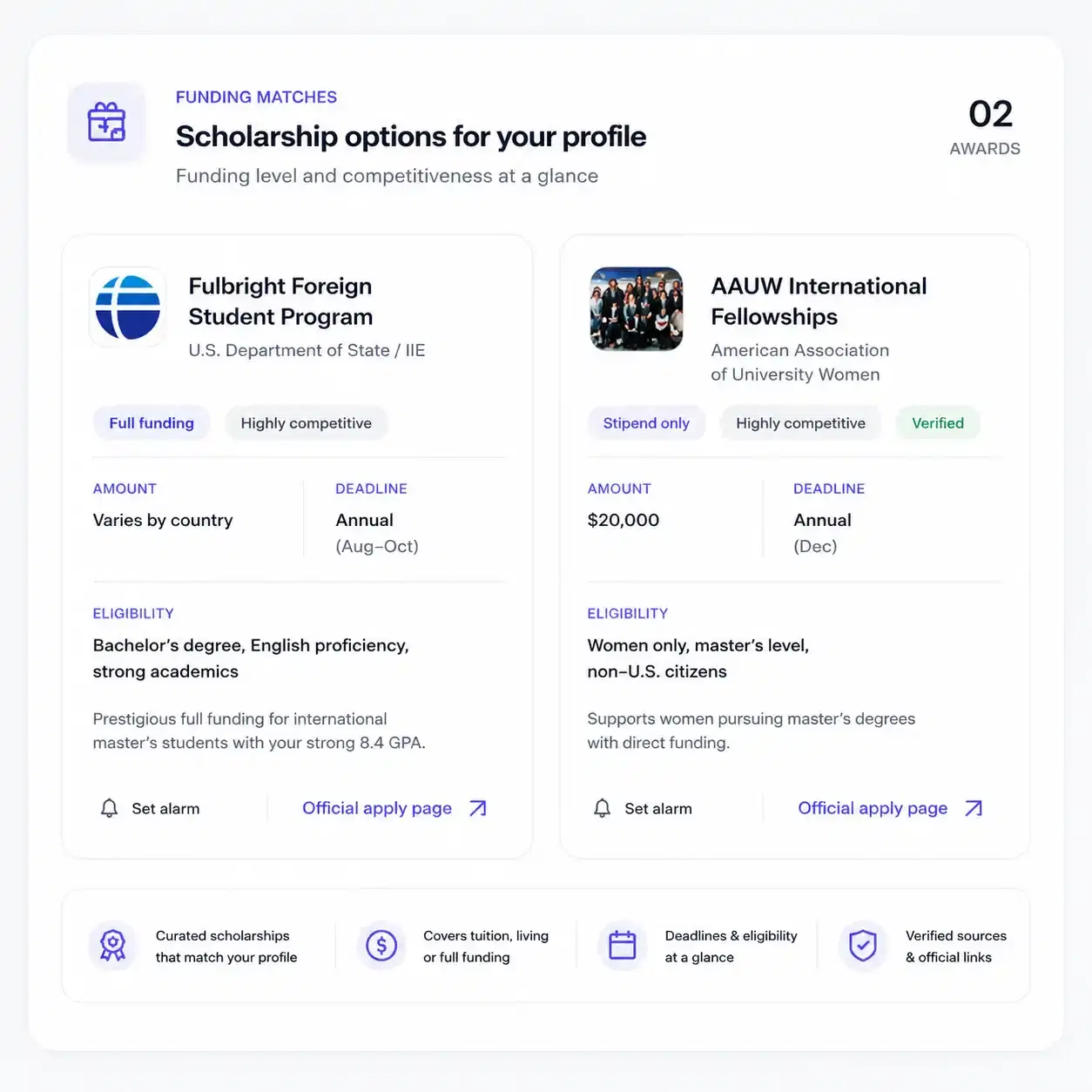
Task: Click the arrow icon beside AAUW apply link
Action: pyautogui.click(x=974, y=808)
